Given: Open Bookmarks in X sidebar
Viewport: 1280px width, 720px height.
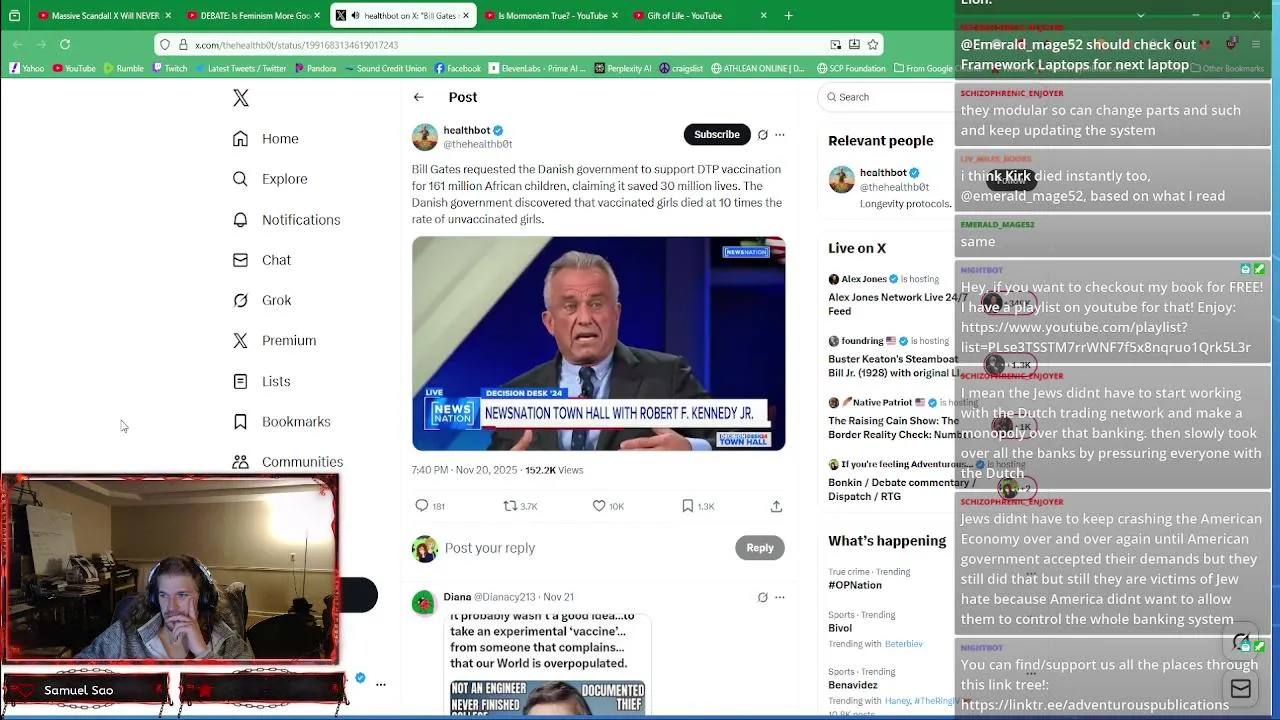Looking at the screenshot, I should (x=281, y=422).
